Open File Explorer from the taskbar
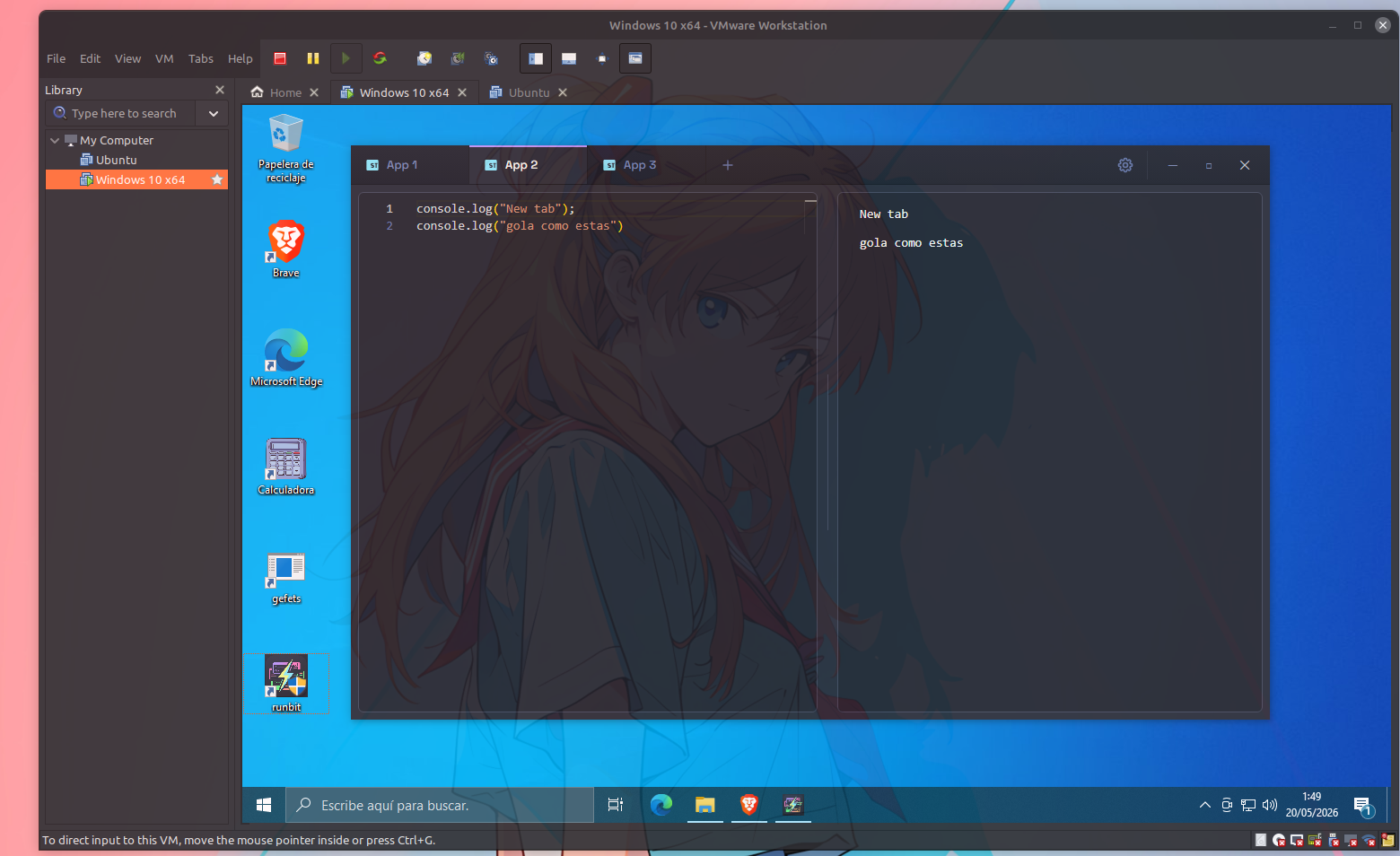1400x856 pixels. pyautogui.click(x=705, y=806)
